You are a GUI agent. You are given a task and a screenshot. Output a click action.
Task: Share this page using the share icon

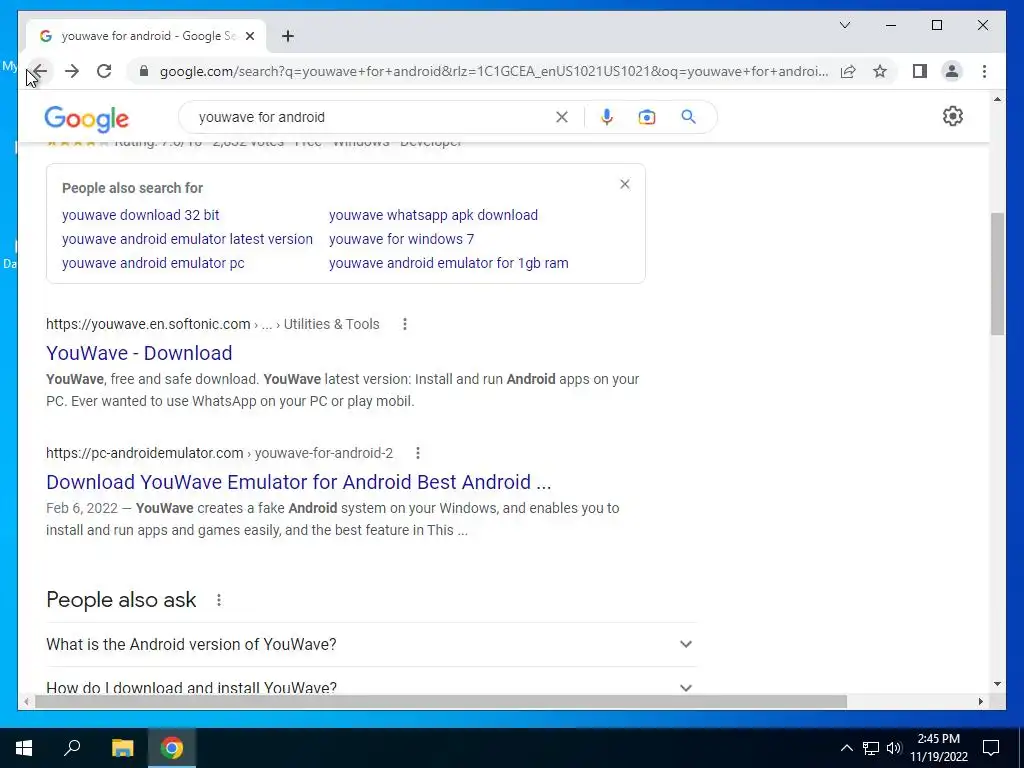(848, 71)
